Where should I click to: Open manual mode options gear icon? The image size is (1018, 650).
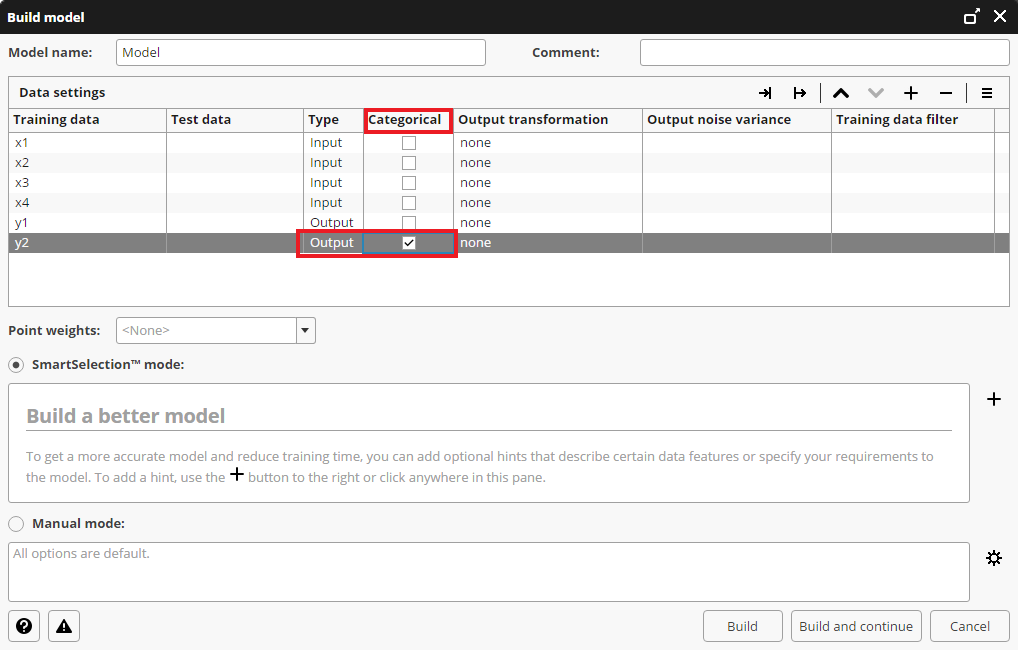(x=994, y=558)
